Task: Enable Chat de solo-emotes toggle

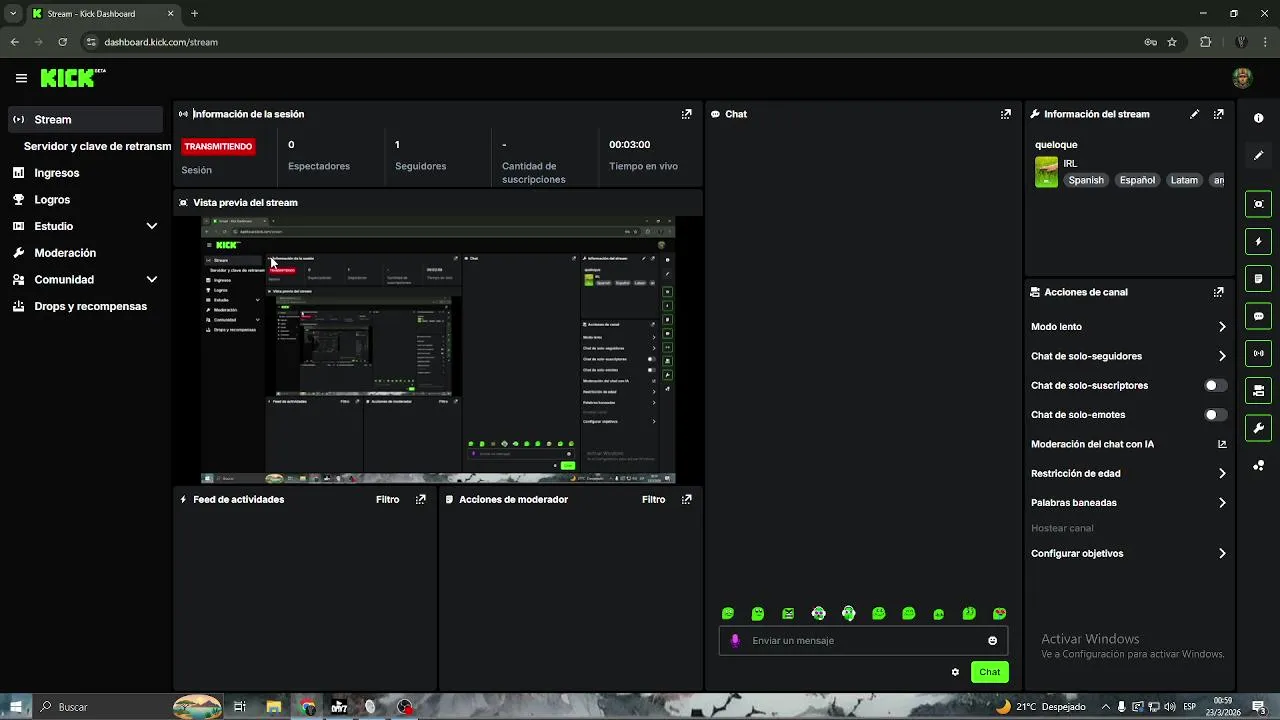Action: tap(1215, 415)
